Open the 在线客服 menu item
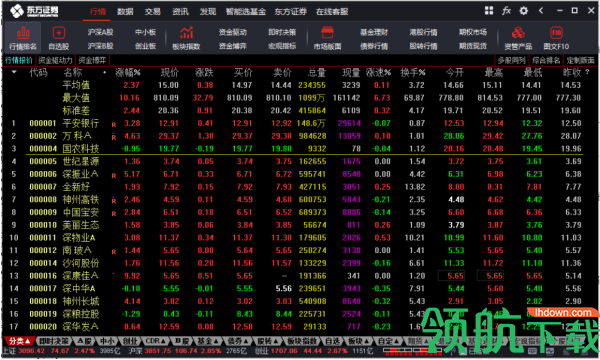The image size is (600, 360). pos(332,11)
